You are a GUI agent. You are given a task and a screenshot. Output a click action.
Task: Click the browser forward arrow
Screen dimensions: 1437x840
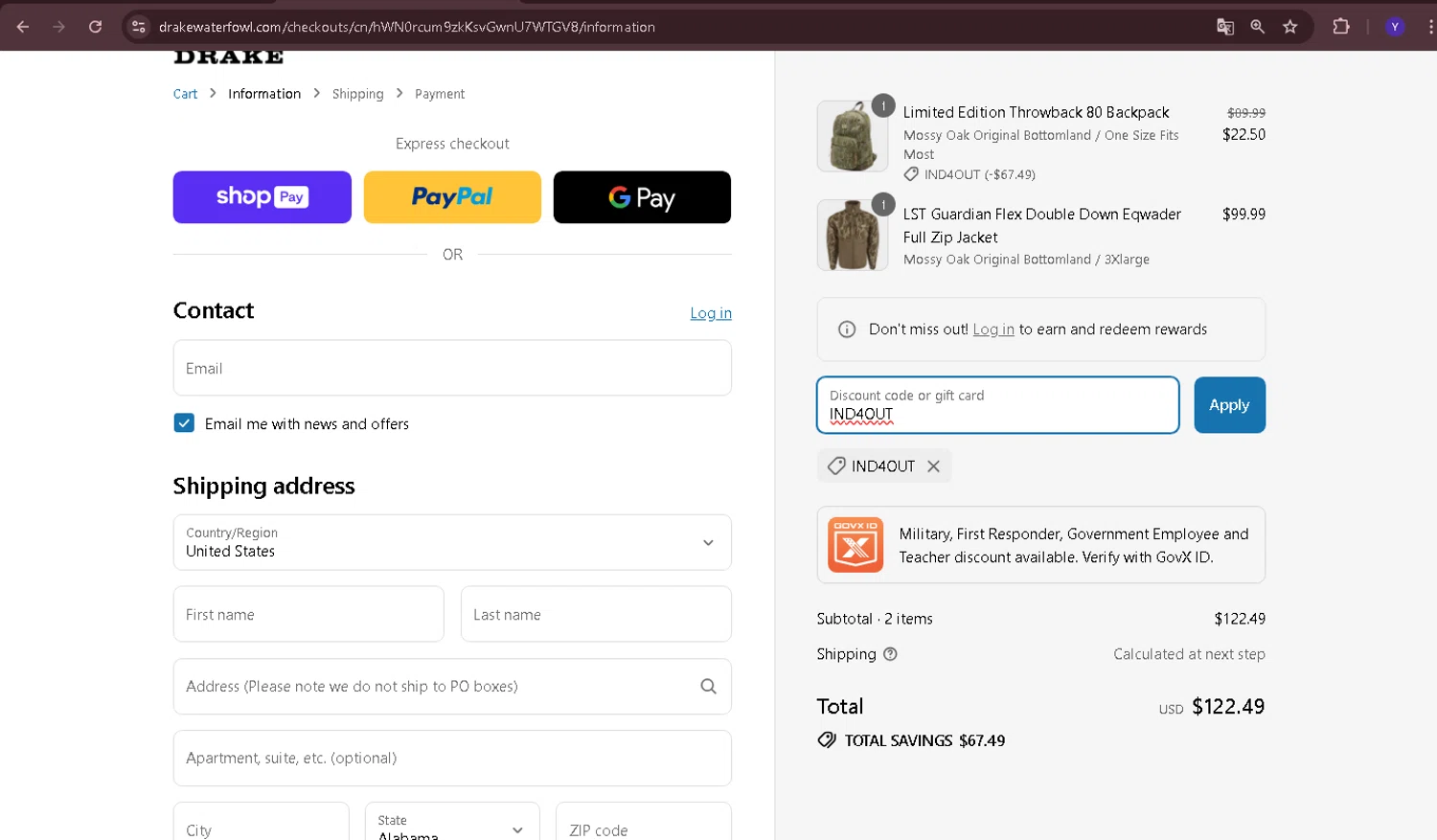click(59, 27)
